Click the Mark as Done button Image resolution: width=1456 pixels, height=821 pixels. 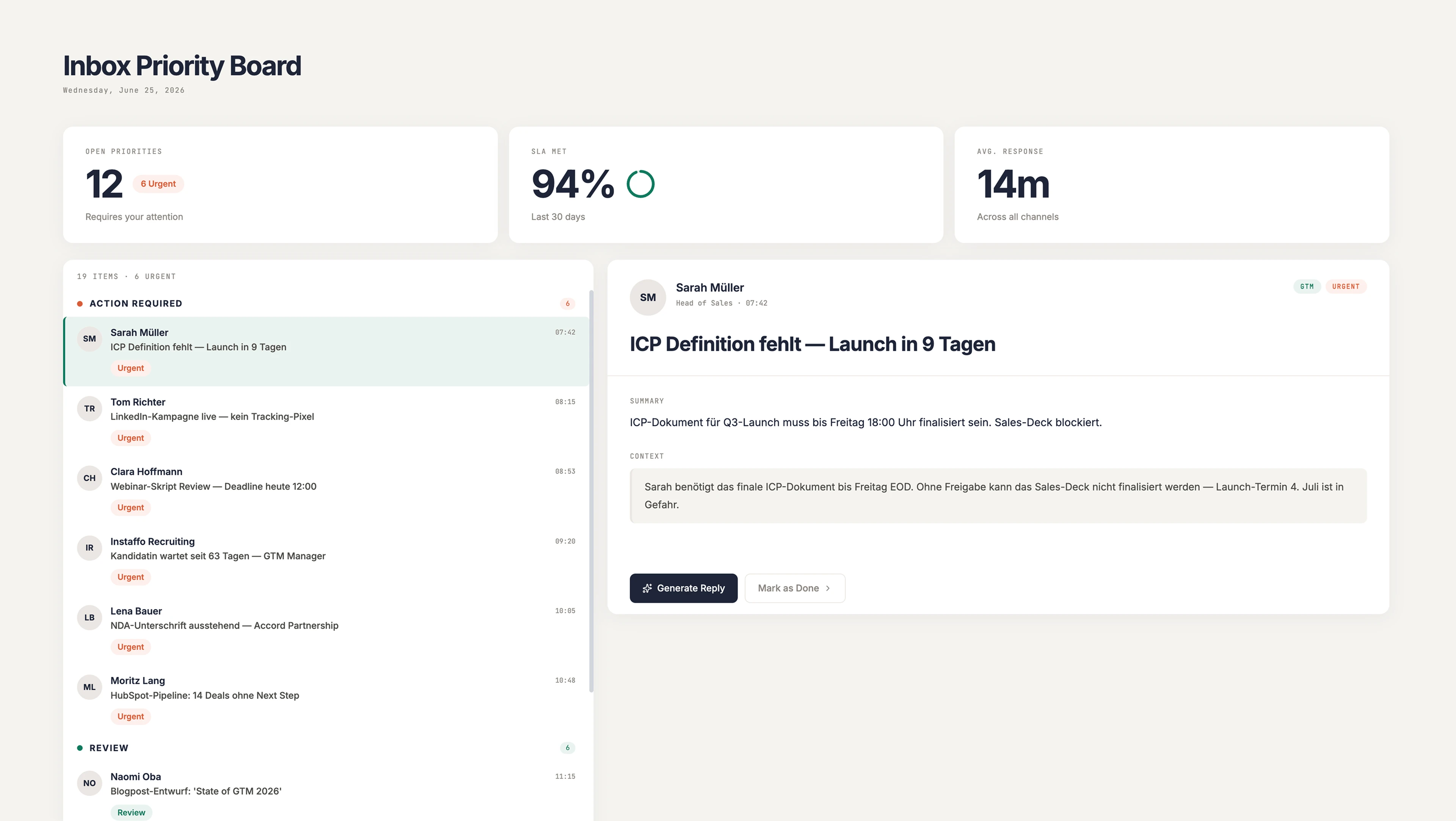(x=795, y=588)
